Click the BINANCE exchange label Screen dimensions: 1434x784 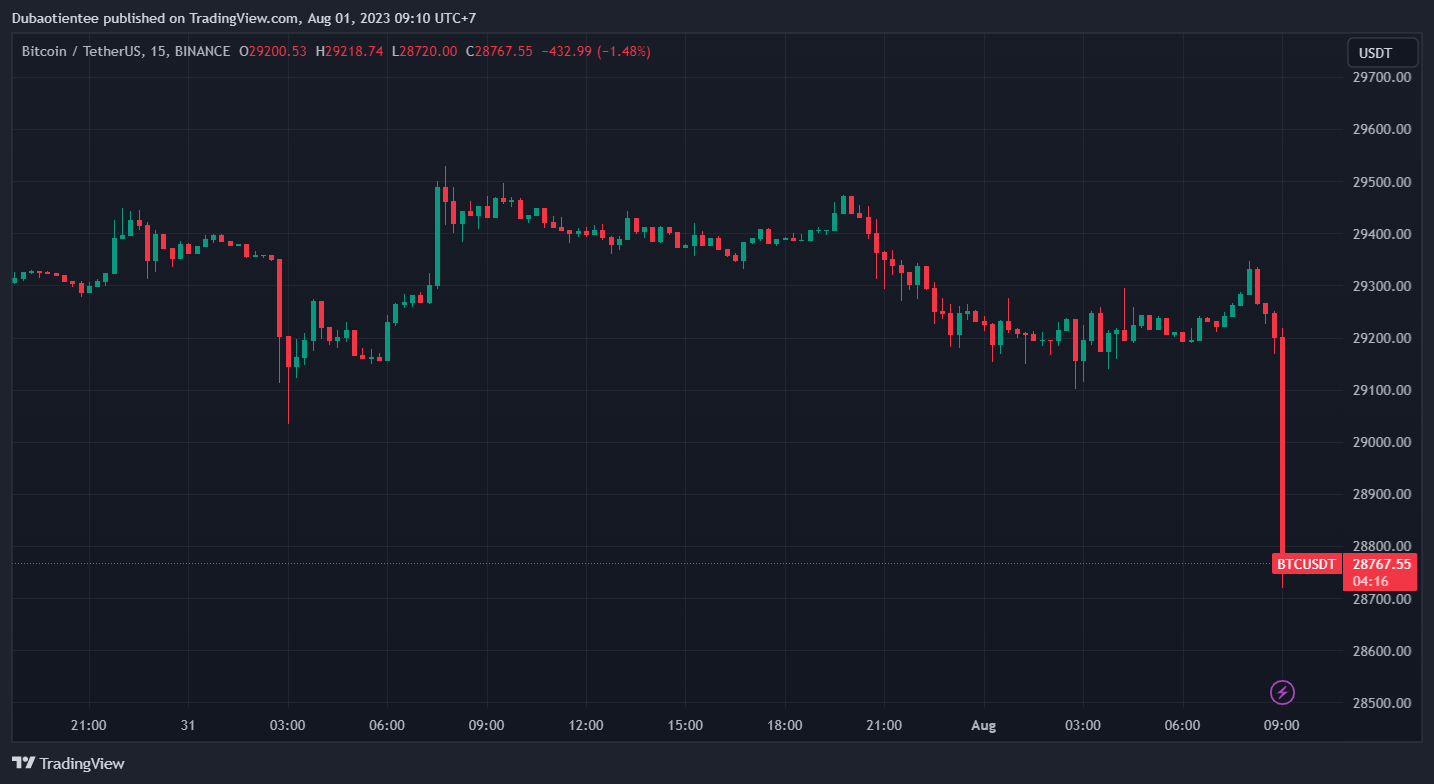pos(202,51)
